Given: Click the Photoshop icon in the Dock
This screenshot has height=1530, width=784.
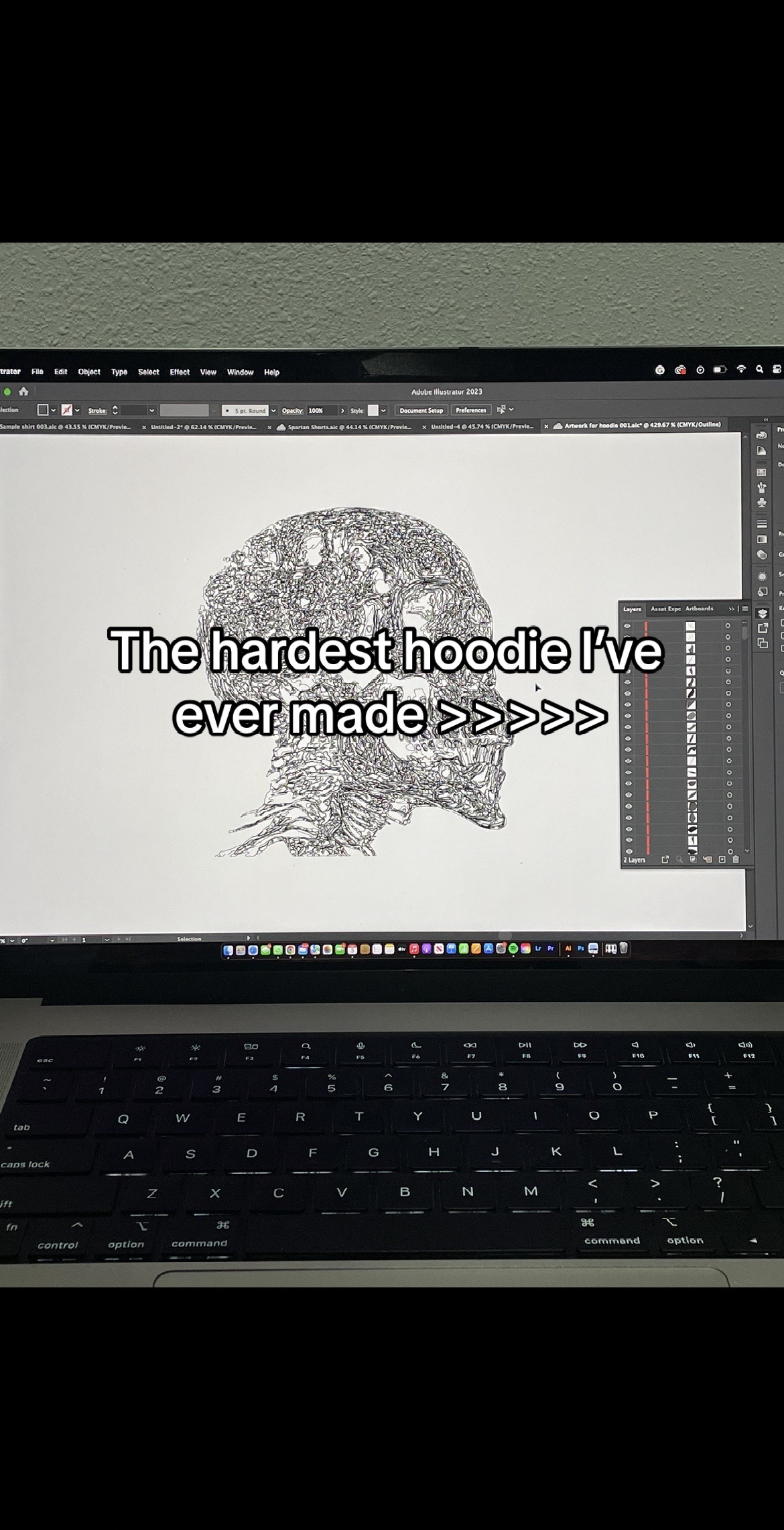Looking at the screenshot, I should point(581,949).
